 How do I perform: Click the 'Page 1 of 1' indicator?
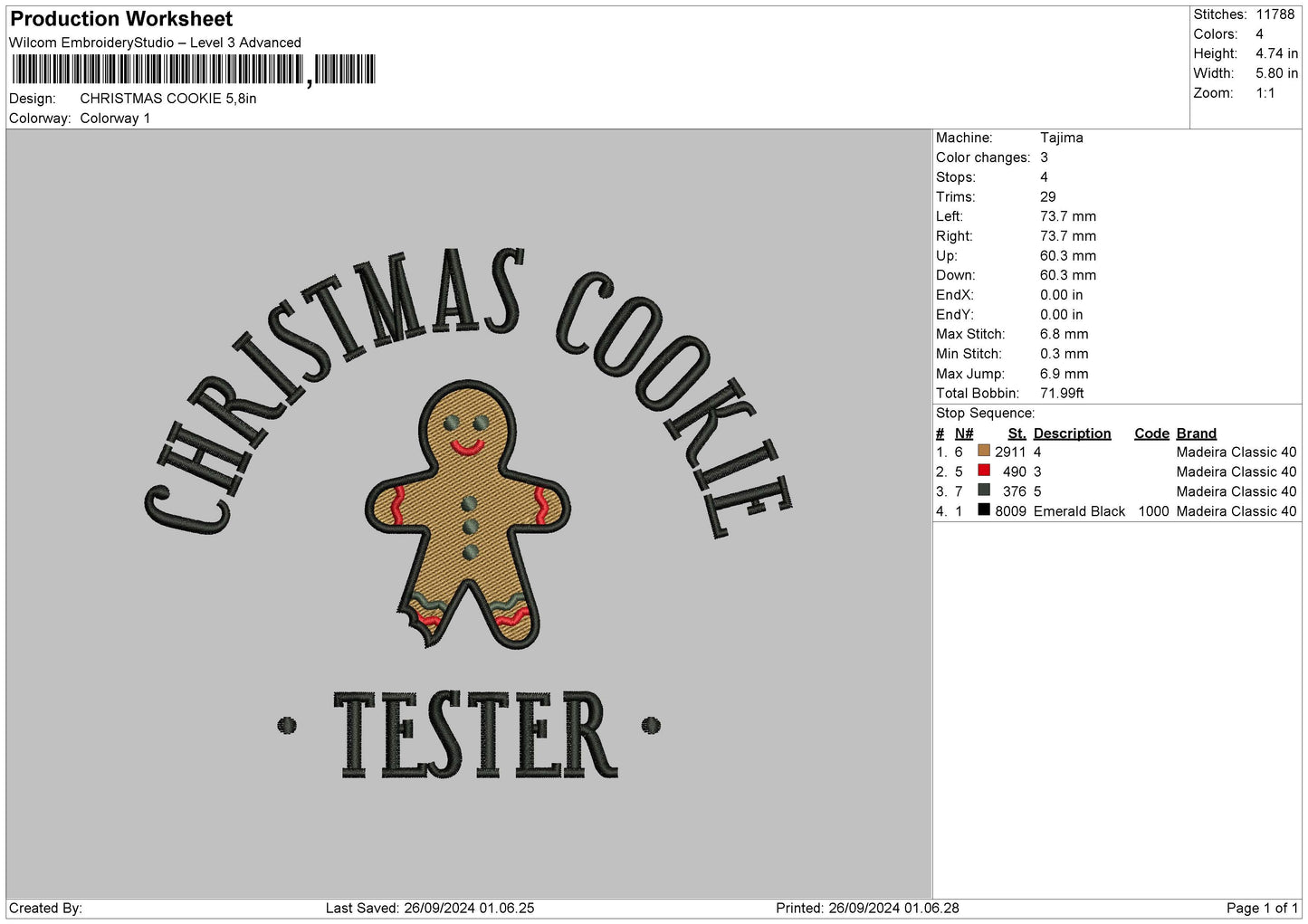1262,908
